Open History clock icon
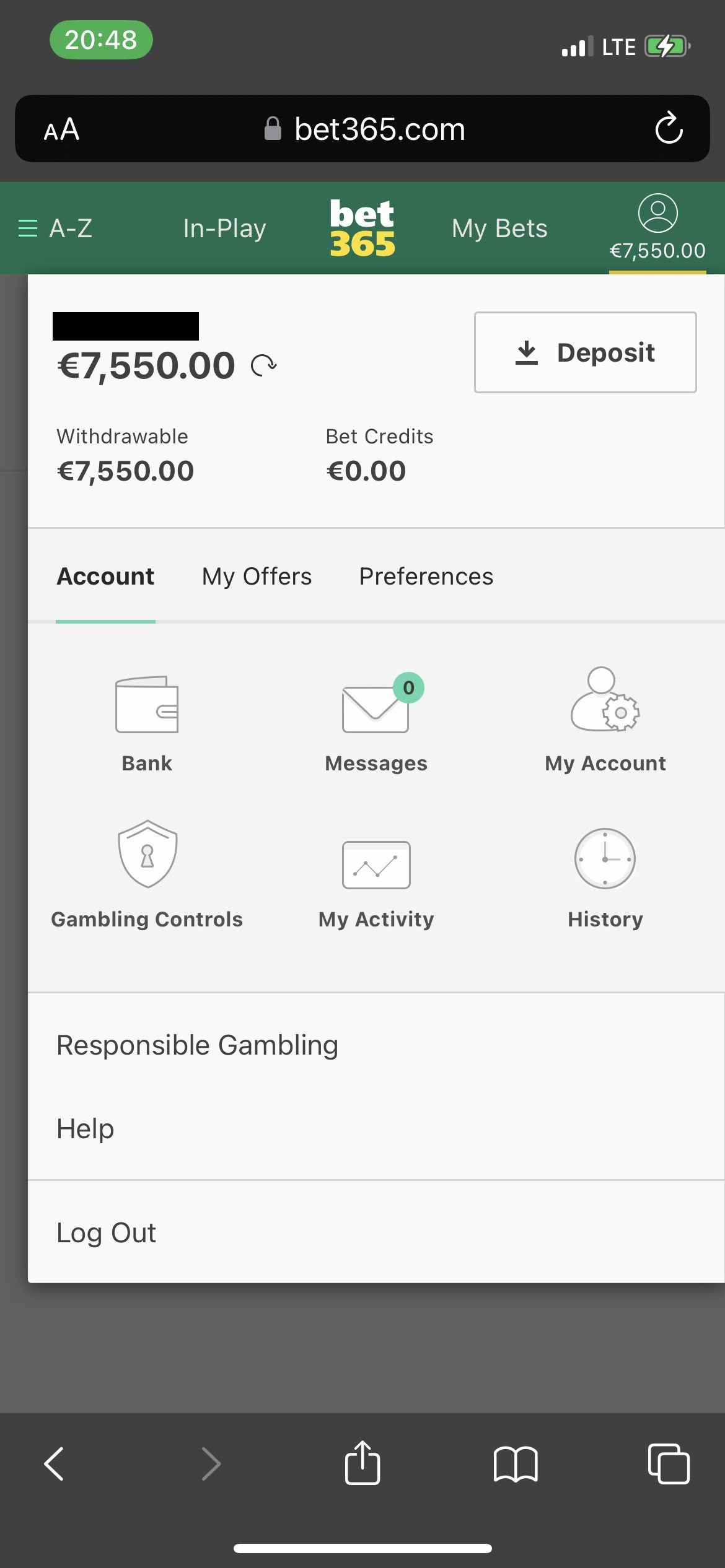Screen dimensions: 725x1568 tap(605, 859)
